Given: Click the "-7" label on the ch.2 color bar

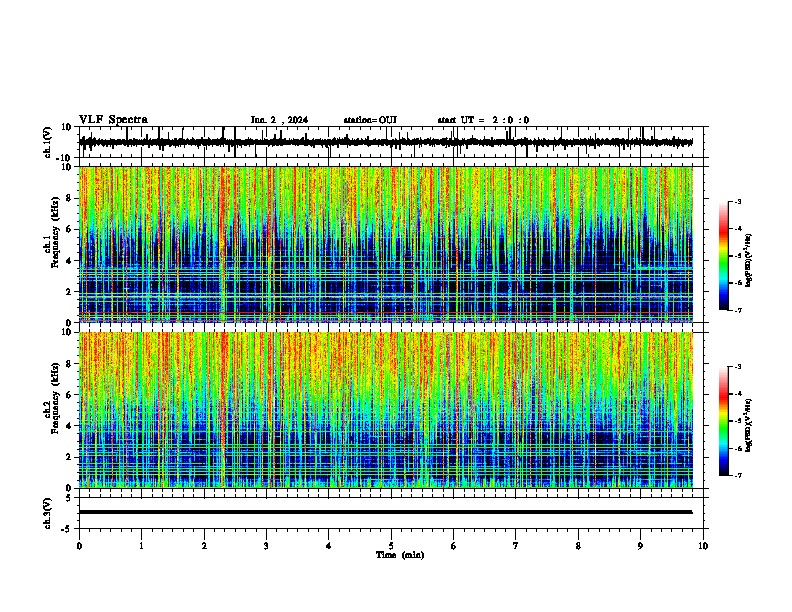Looking at the screenshot, I should coord(737,476).
